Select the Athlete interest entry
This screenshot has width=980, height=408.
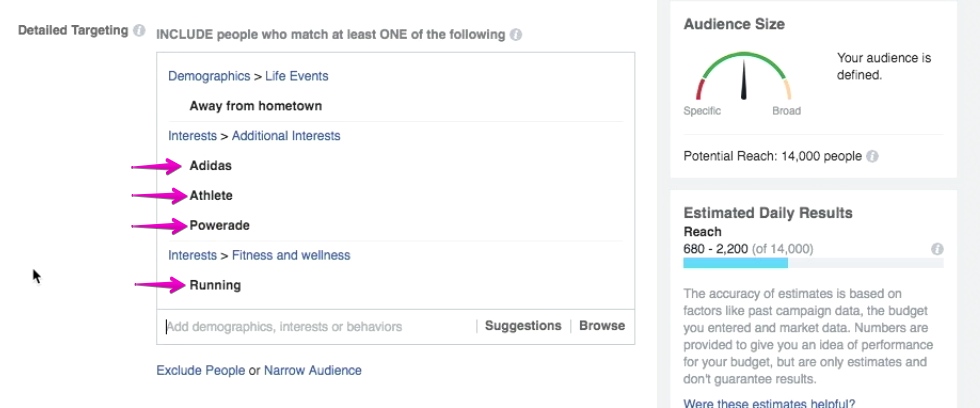211,196
